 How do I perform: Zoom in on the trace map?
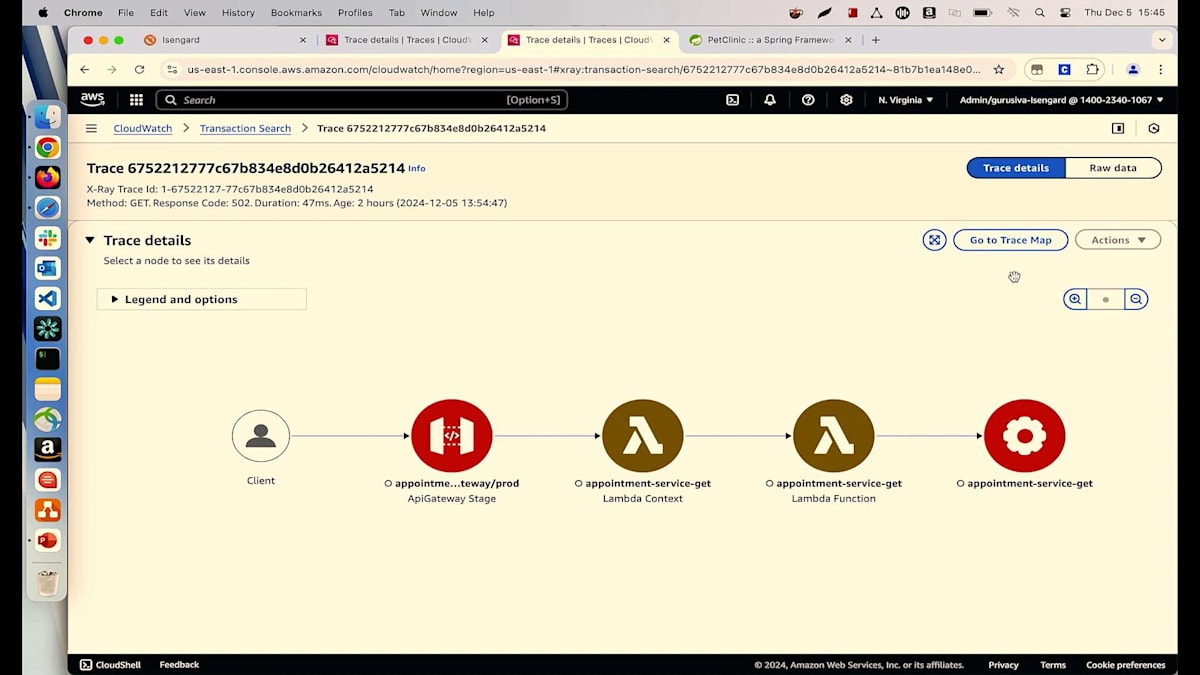(1075, 299)
